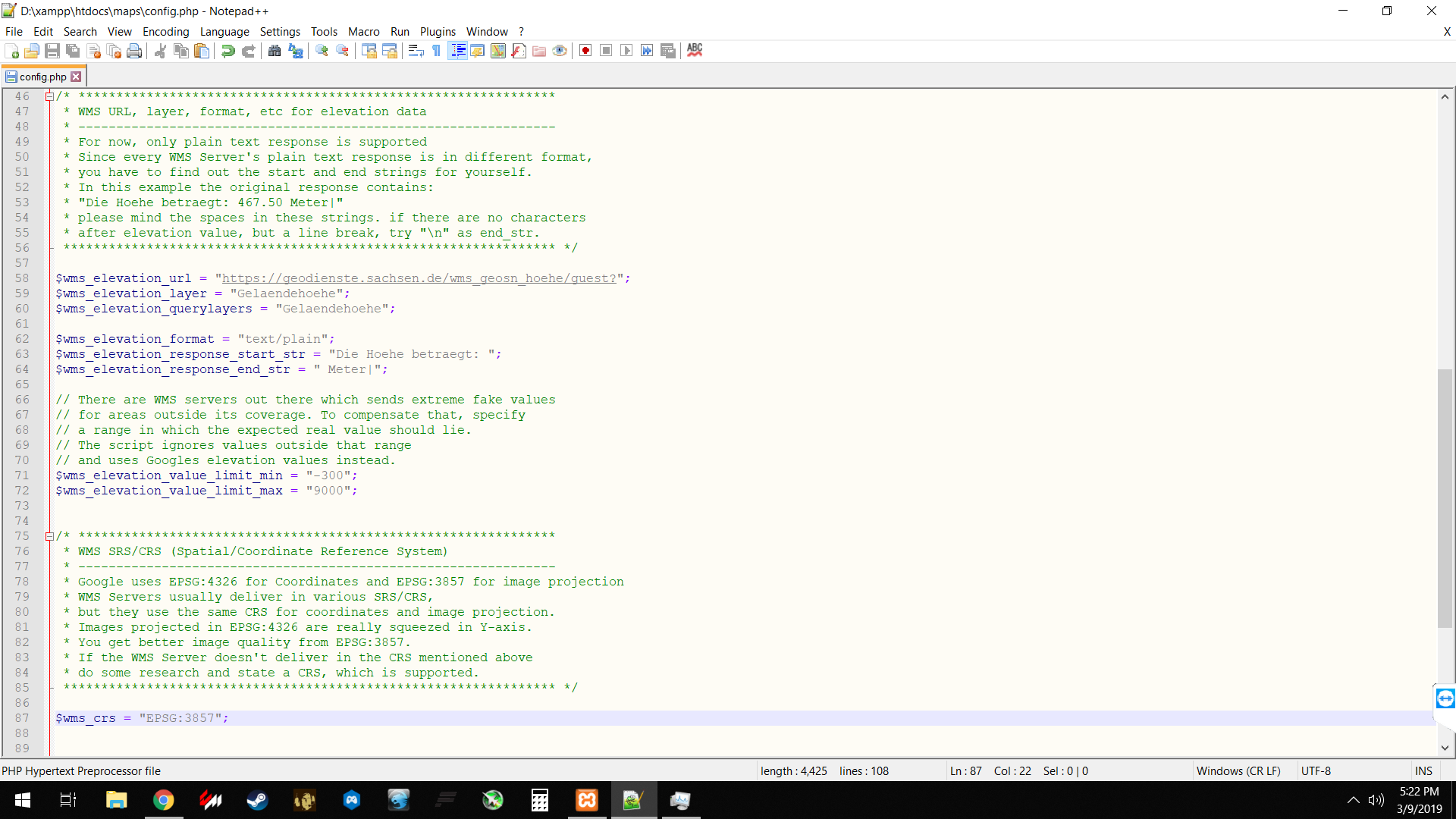Click the INS insert mode indicator
Viewport: 1456px width, 819px height.
(x=1423, y=771)
